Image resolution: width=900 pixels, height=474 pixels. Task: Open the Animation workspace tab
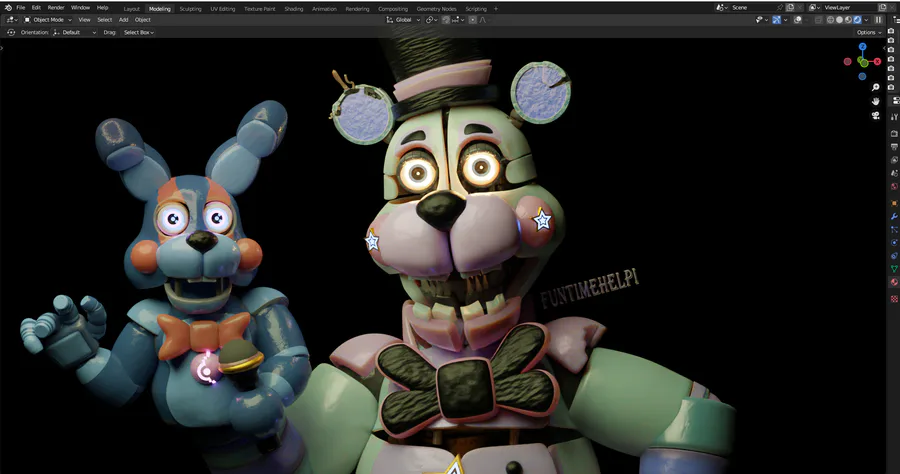click(324, 9)
